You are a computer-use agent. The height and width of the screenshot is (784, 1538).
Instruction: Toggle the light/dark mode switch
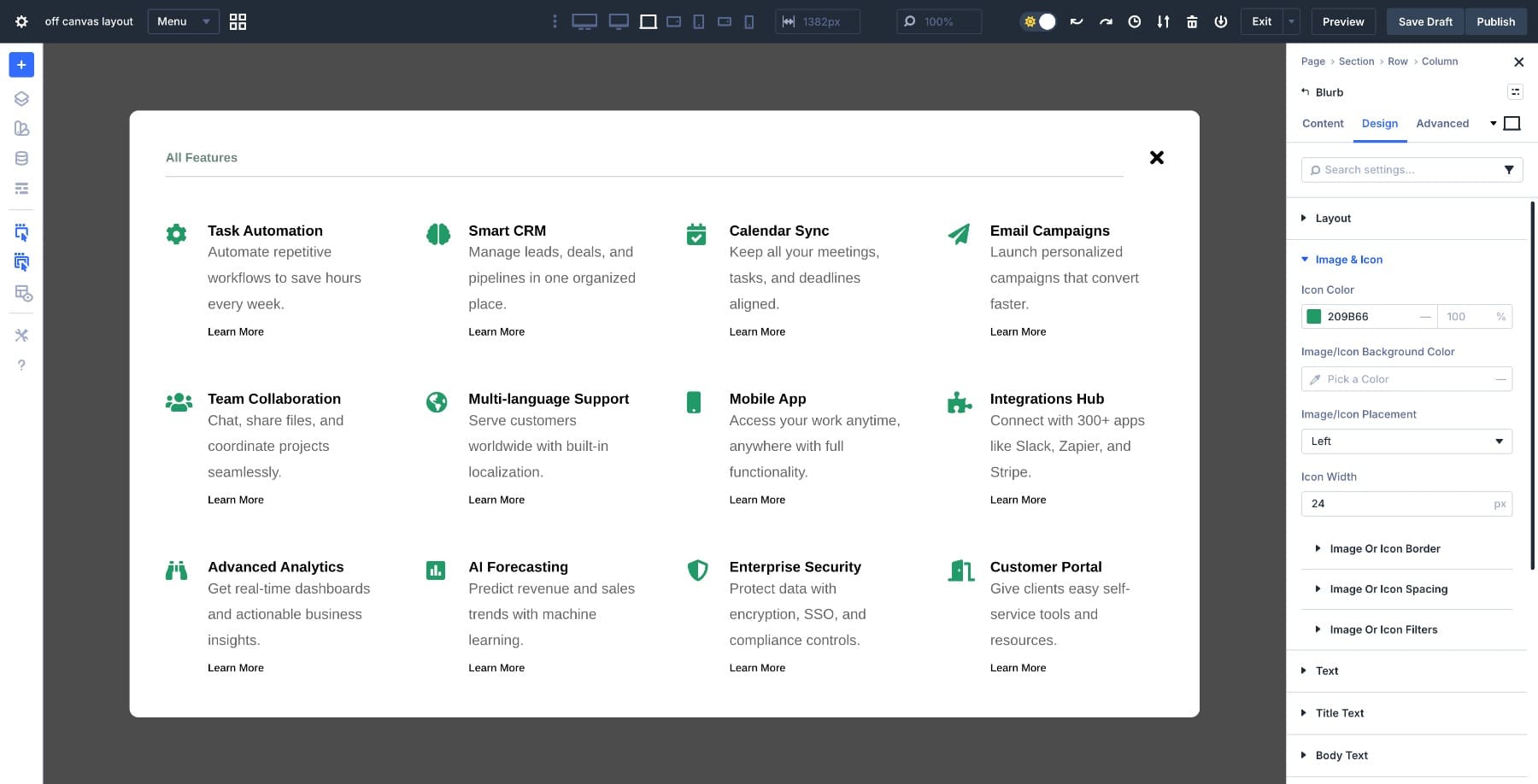1038,21
